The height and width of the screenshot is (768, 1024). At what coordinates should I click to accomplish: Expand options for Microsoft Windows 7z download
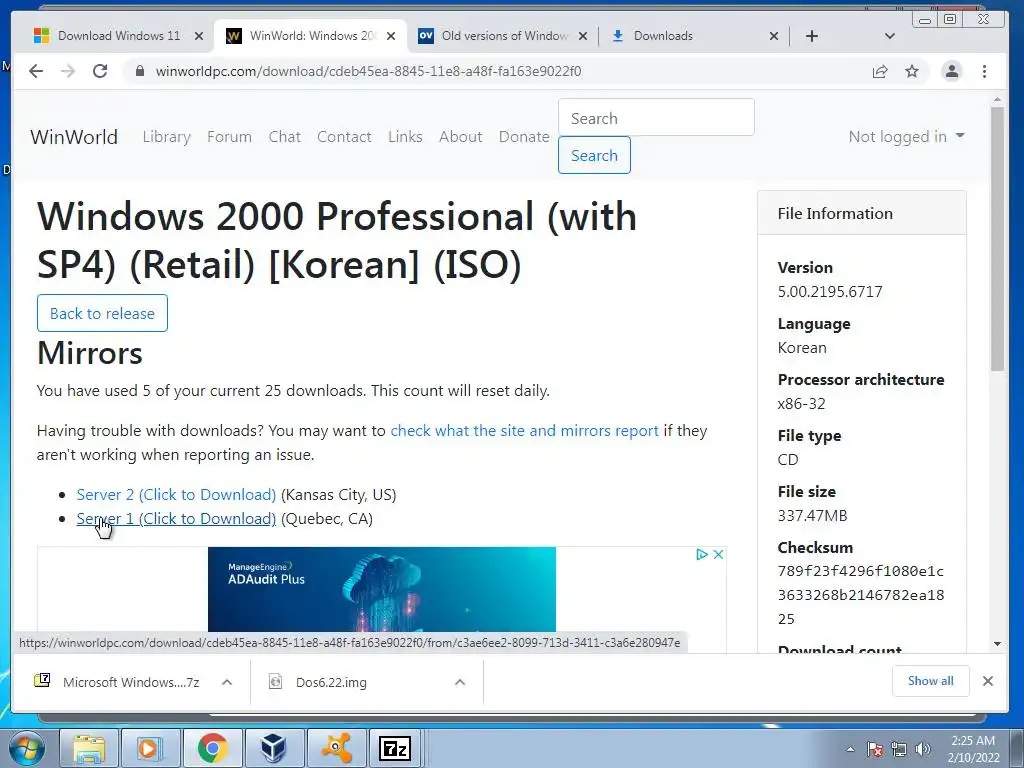pyautogui.click(x=227, y=682)
